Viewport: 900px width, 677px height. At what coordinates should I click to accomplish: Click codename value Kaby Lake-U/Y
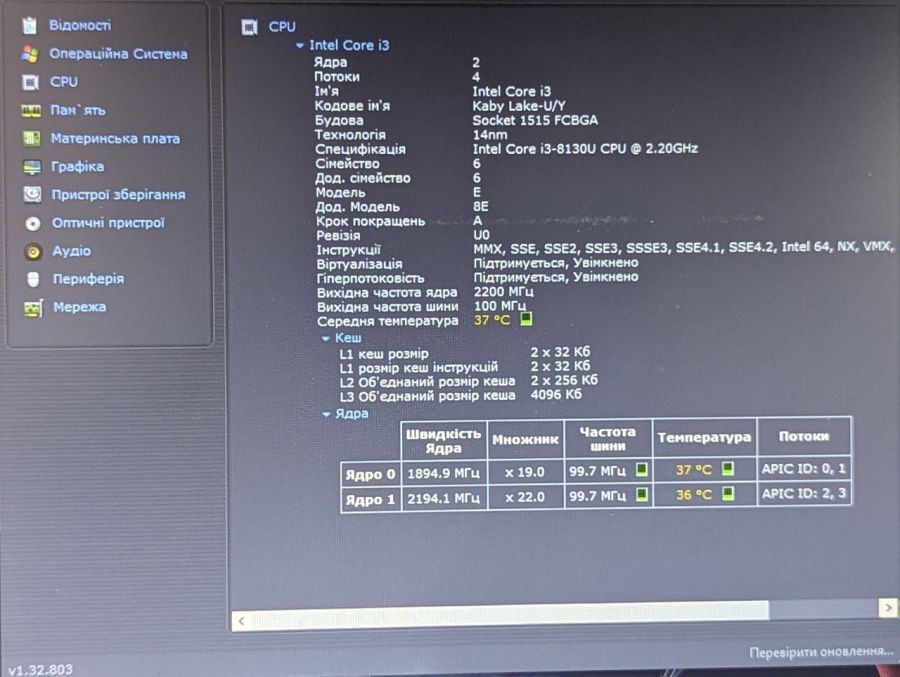(519, 106)
